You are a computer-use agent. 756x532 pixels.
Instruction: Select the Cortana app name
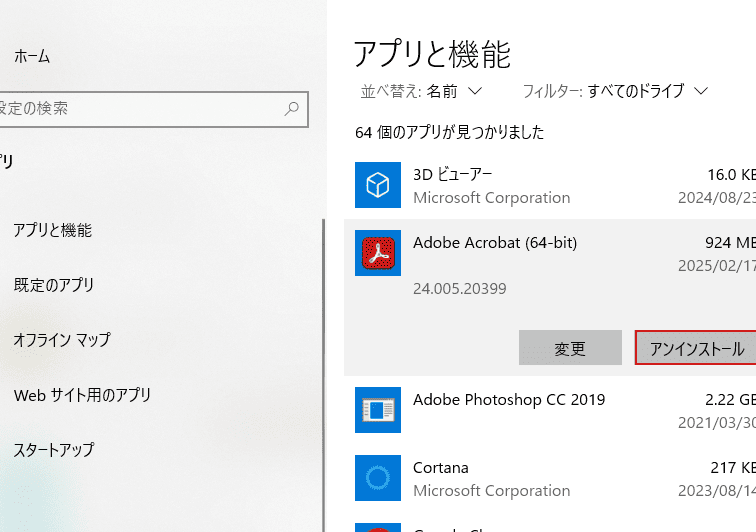(441, 467)
